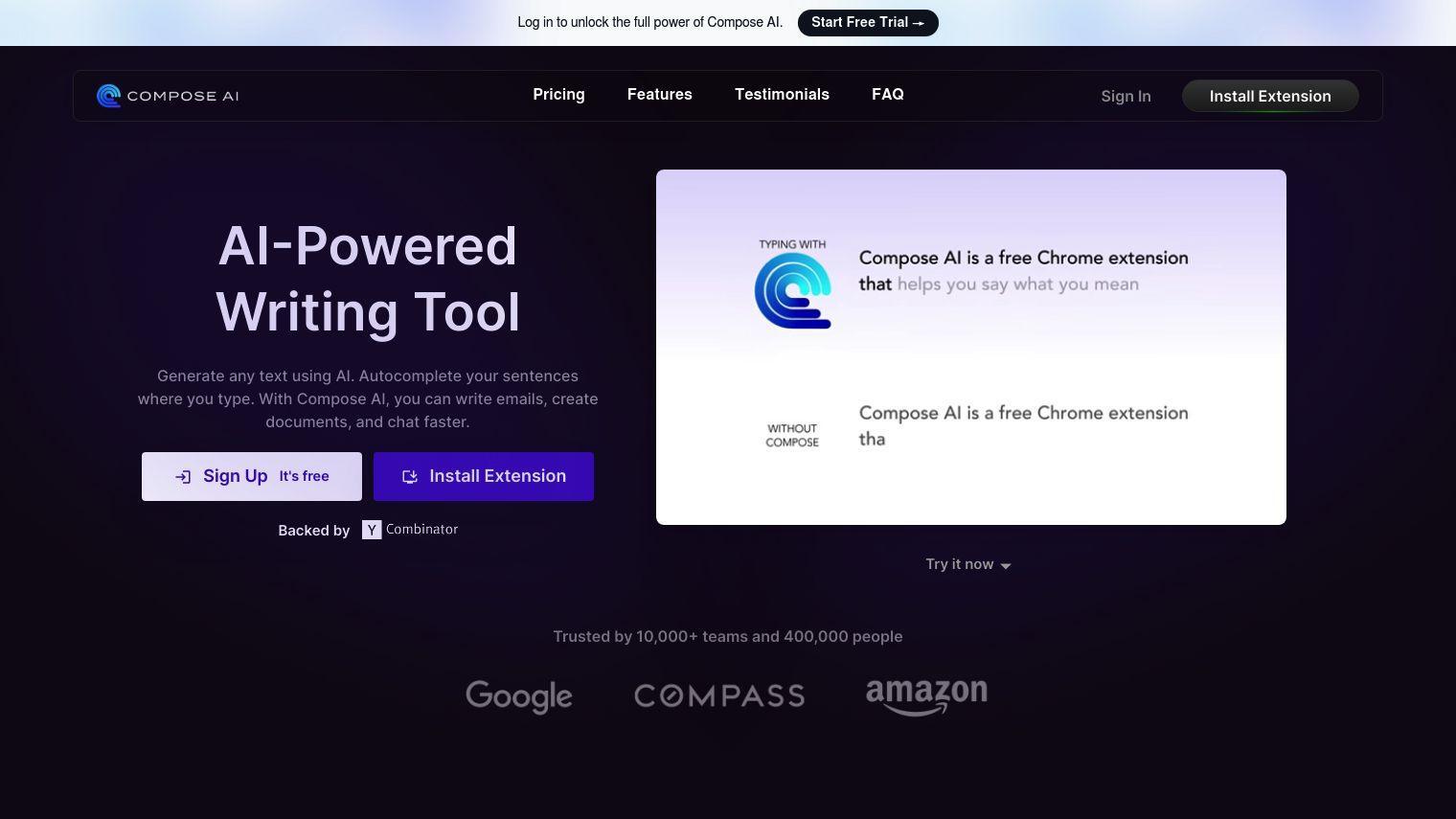Image resolution: width=1456 pixels, height=819 pixels.
Task: Click the Y Combinator logo icon
Action: click(x=372, y=530)
